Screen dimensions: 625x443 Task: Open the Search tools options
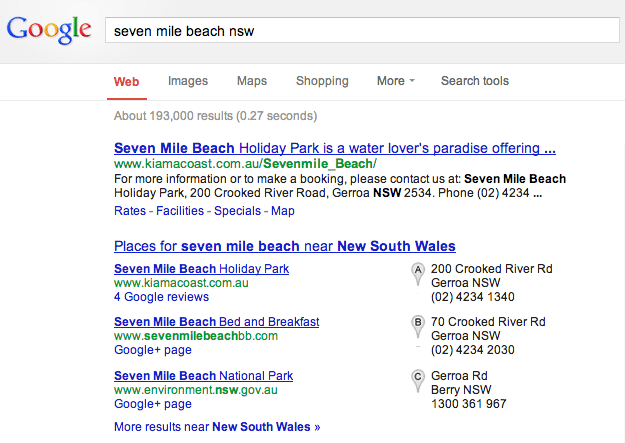[474, 81]
